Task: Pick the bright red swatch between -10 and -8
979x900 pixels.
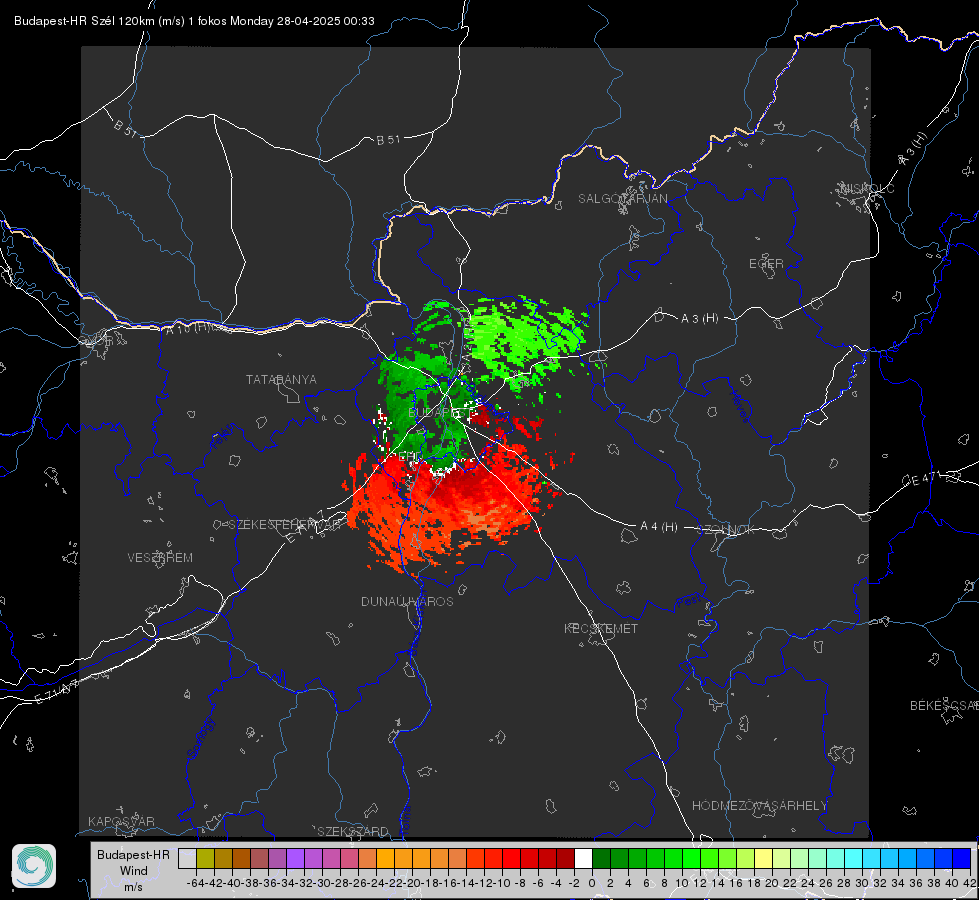Action: point(511,858)
